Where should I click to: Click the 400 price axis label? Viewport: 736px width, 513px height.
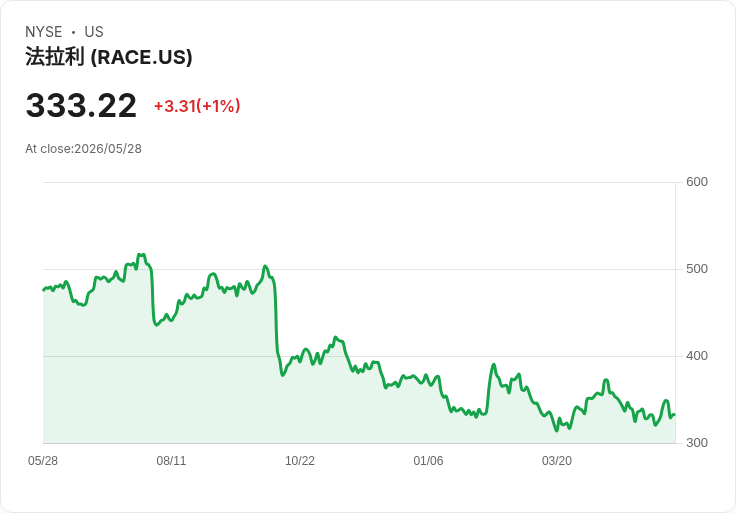coord(697,356)
